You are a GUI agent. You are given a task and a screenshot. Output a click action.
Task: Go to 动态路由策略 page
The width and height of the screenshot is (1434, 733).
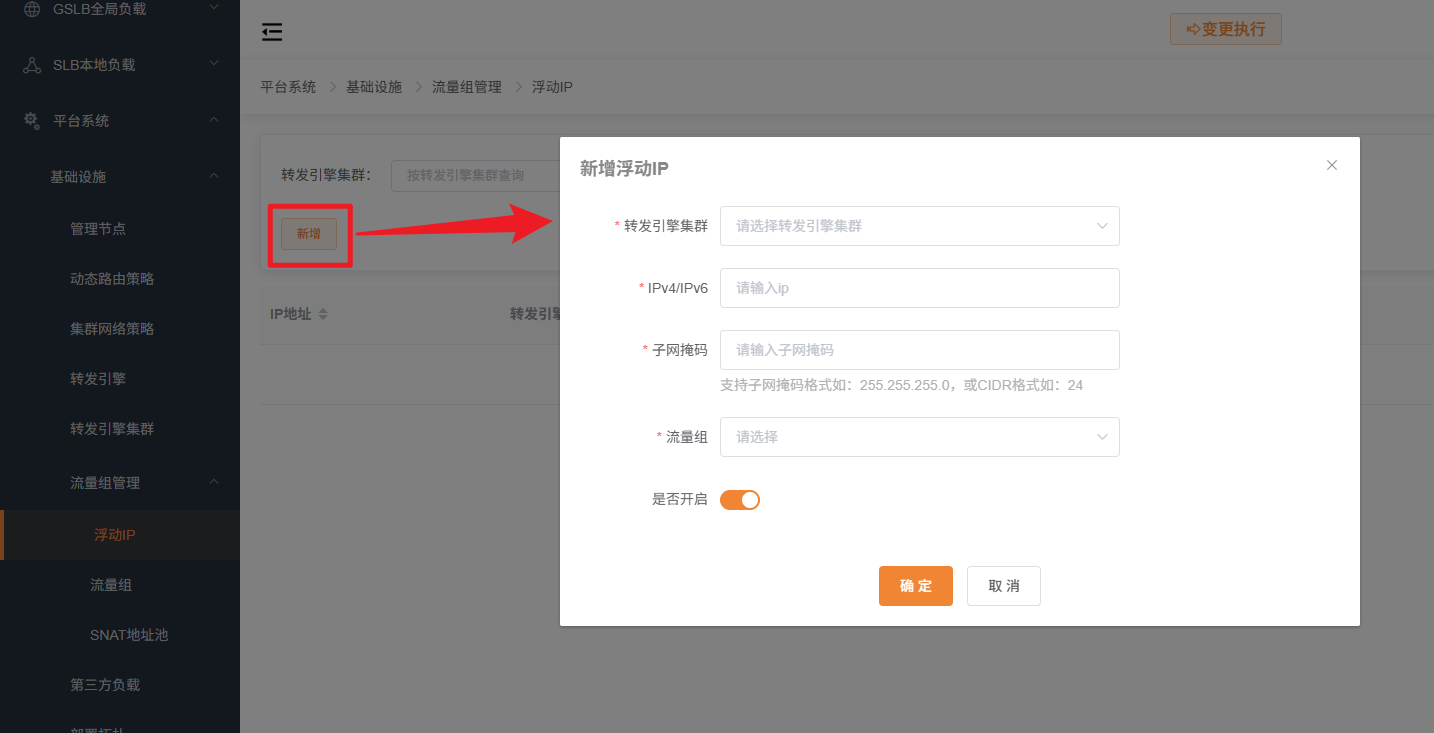(x=112, y=279)
